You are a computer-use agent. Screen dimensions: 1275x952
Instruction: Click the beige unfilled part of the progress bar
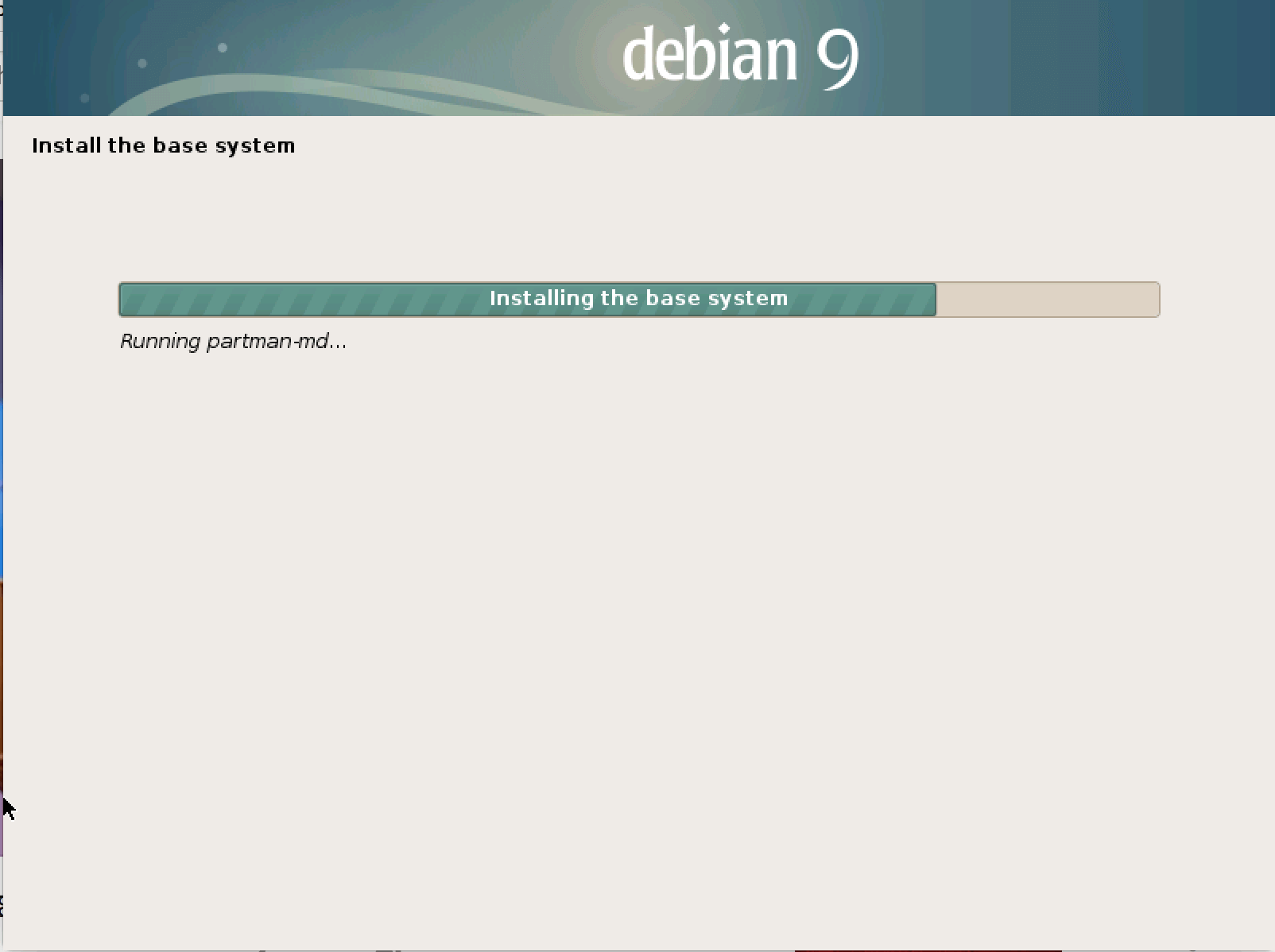tap(1047, 300)
